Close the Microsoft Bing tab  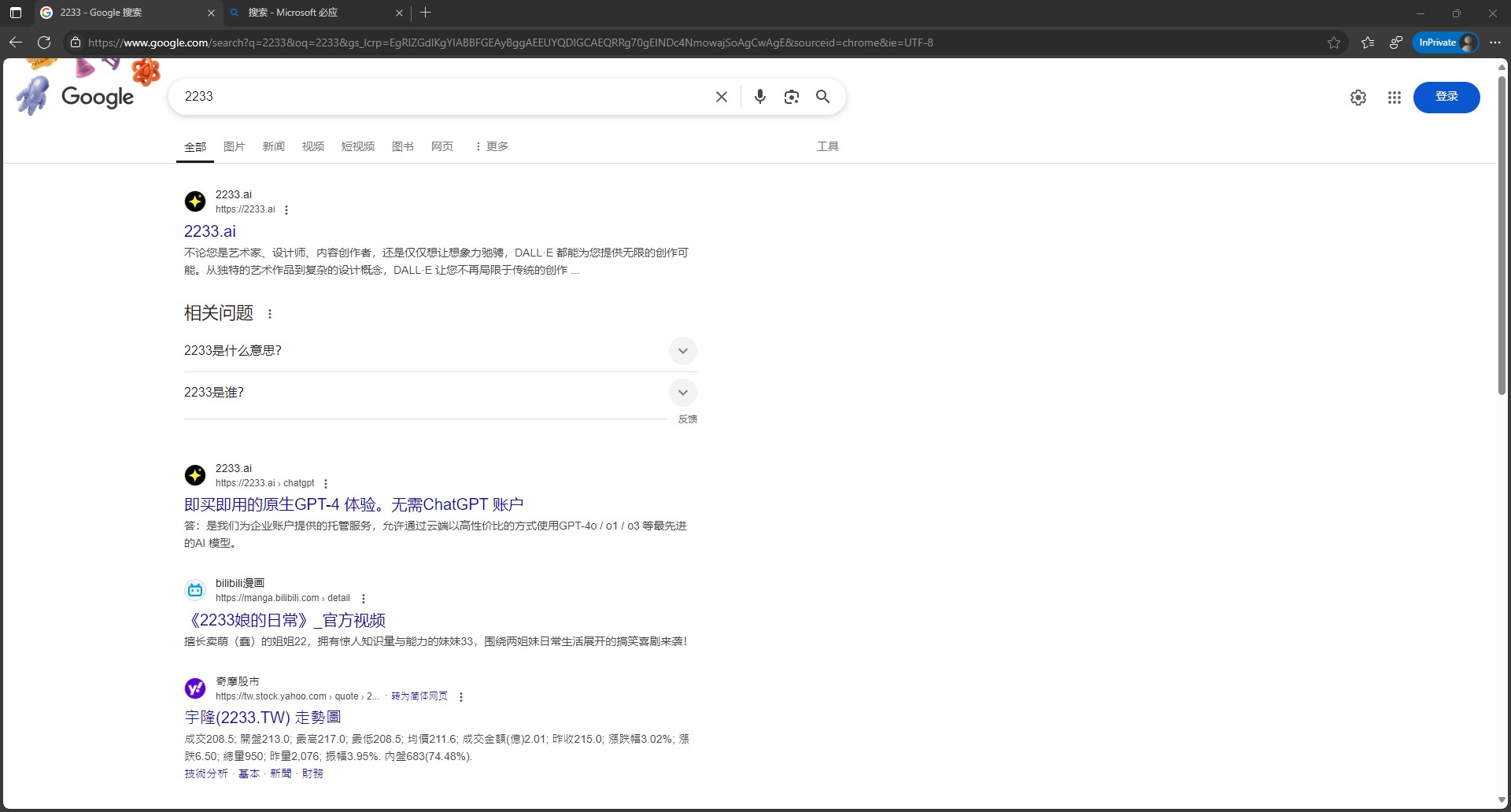point(399,13)
